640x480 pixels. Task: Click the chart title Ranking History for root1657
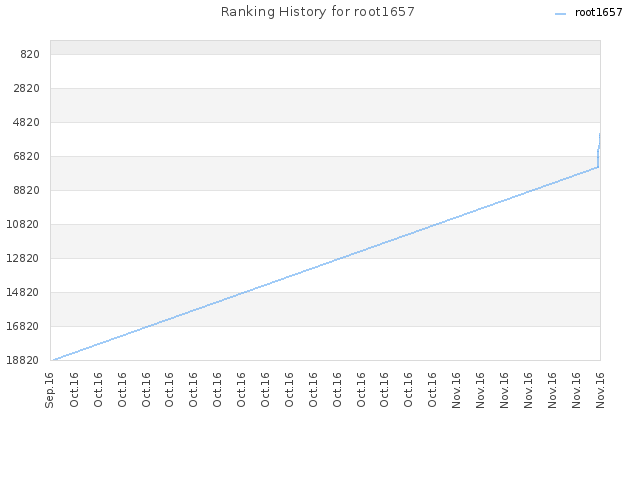(318, 12)
